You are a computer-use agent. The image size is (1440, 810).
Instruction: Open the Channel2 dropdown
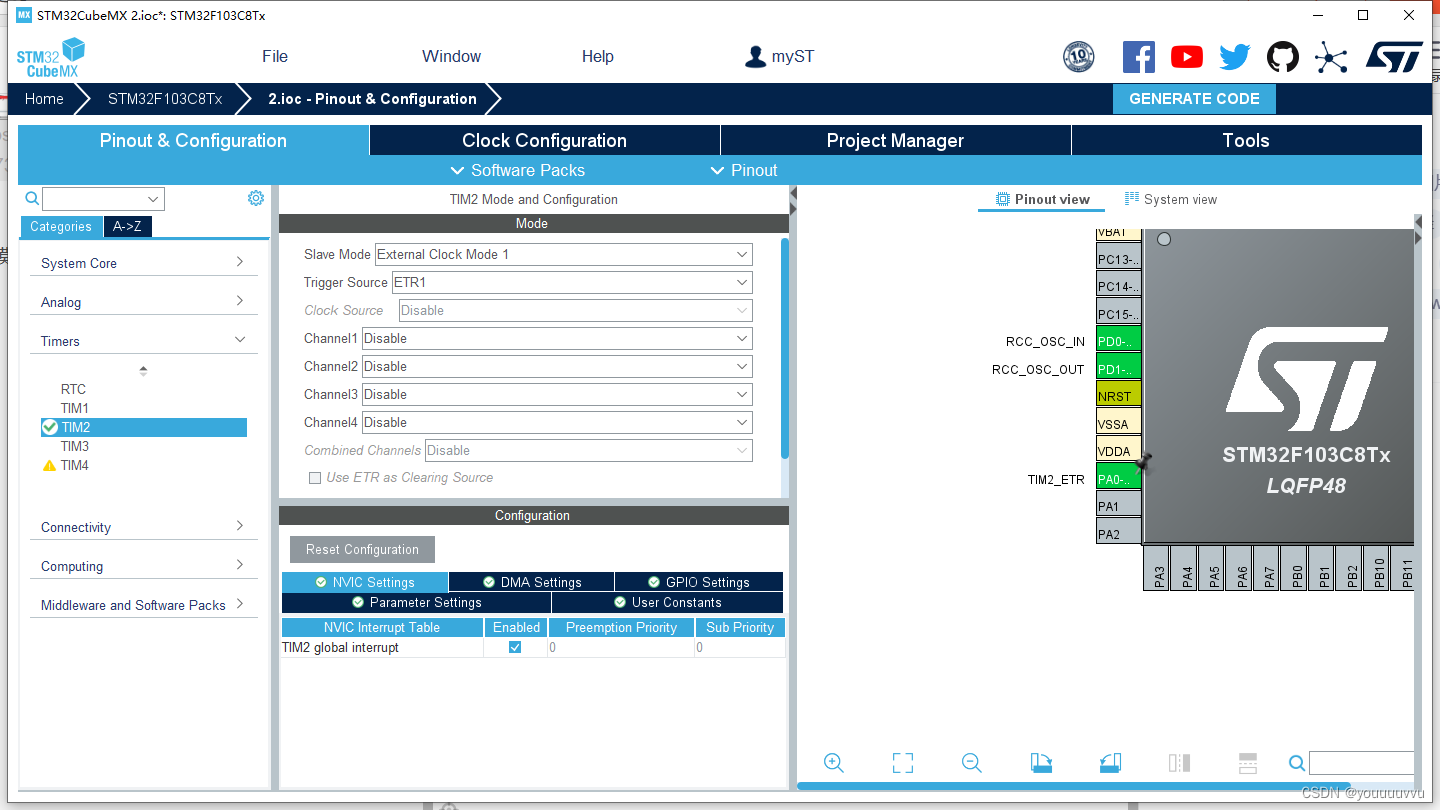pyautogui.click(x=557, y=366)
